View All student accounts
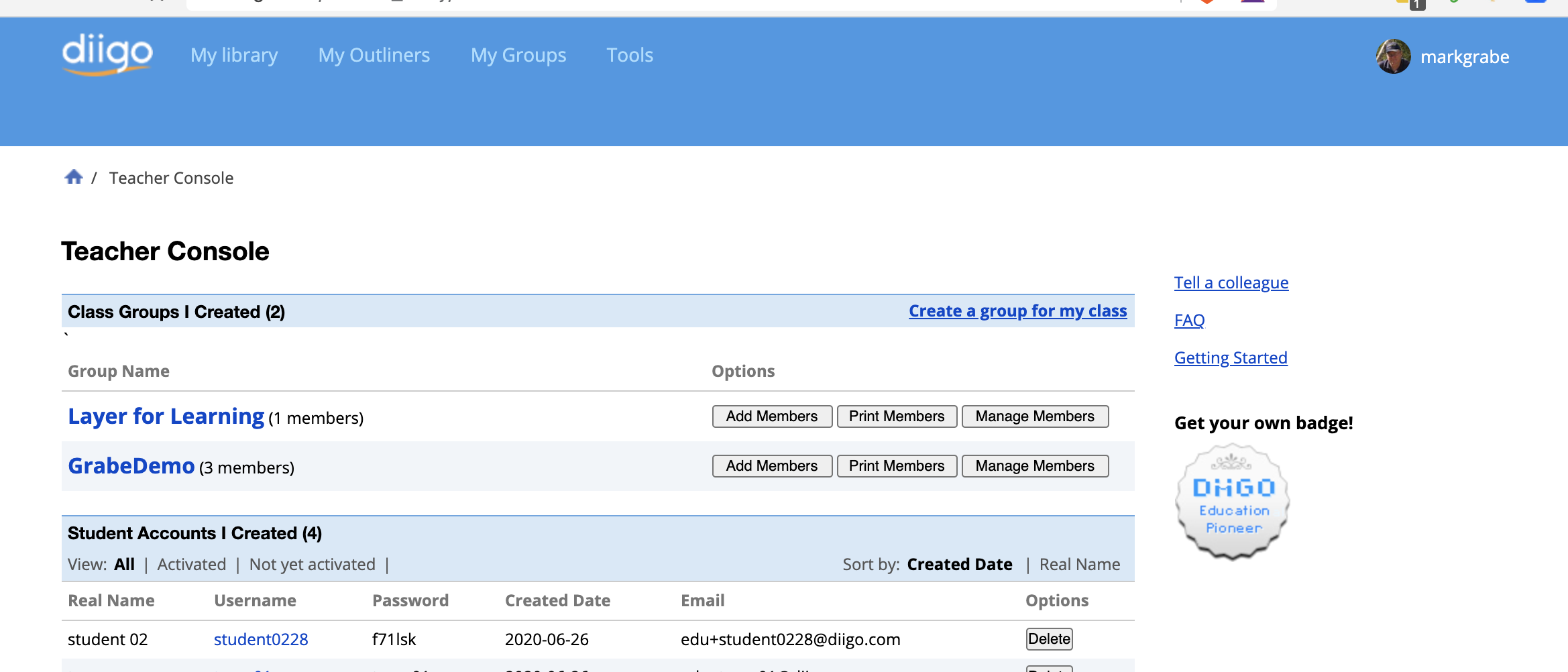 click(x=124, y=565)
